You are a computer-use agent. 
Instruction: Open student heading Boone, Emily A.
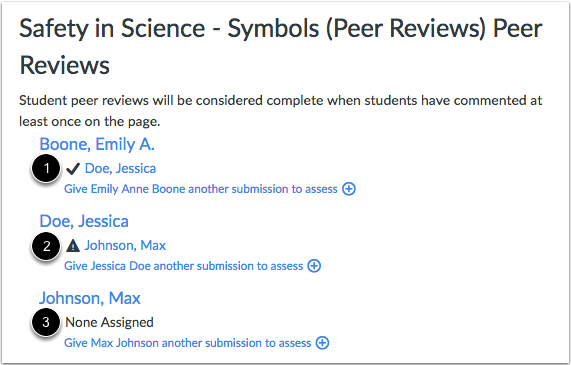[97, 144]
